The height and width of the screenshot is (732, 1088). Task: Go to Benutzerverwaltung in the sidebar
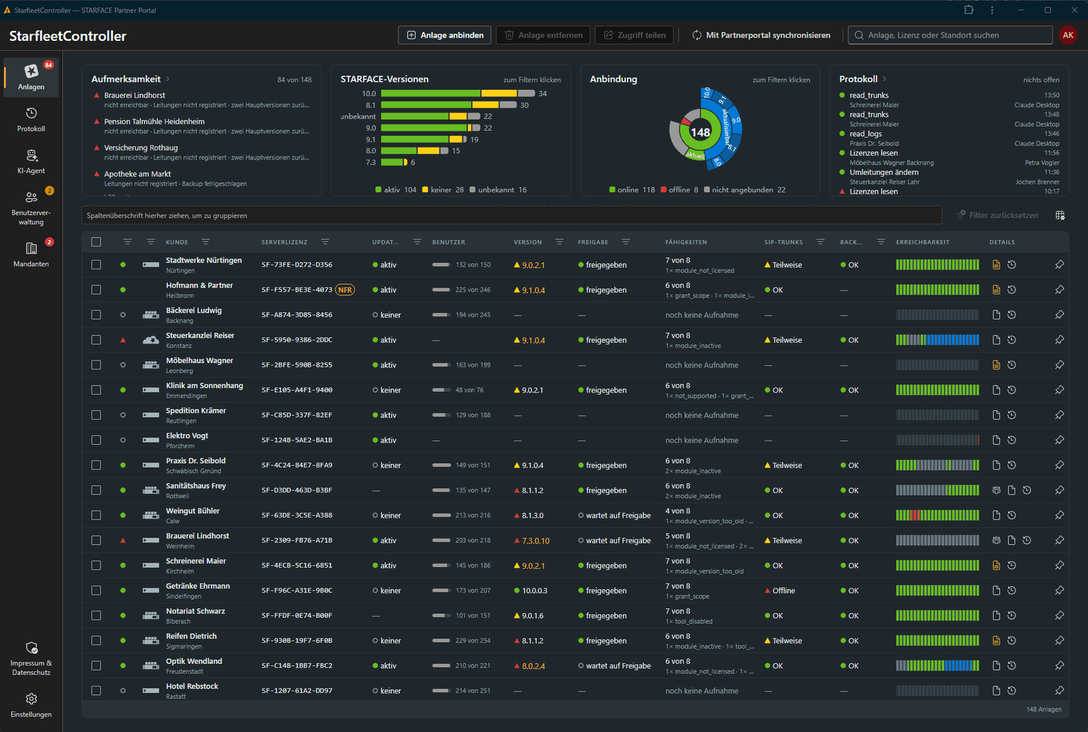[x=31, y=207]
